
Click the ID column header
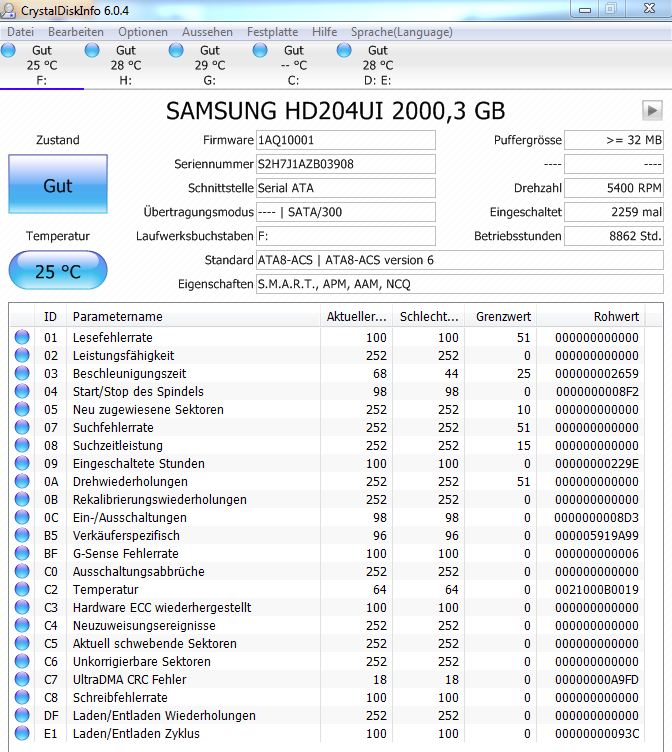point(50,317)
